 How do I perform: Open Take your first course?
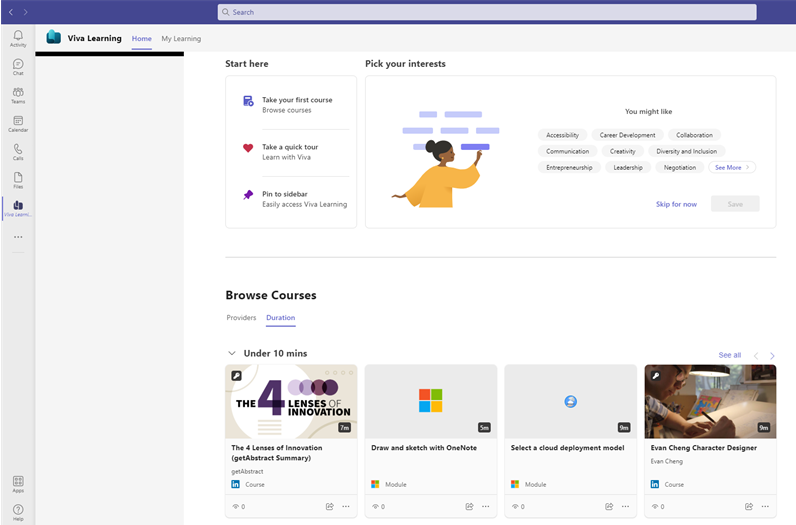[297, 100]
